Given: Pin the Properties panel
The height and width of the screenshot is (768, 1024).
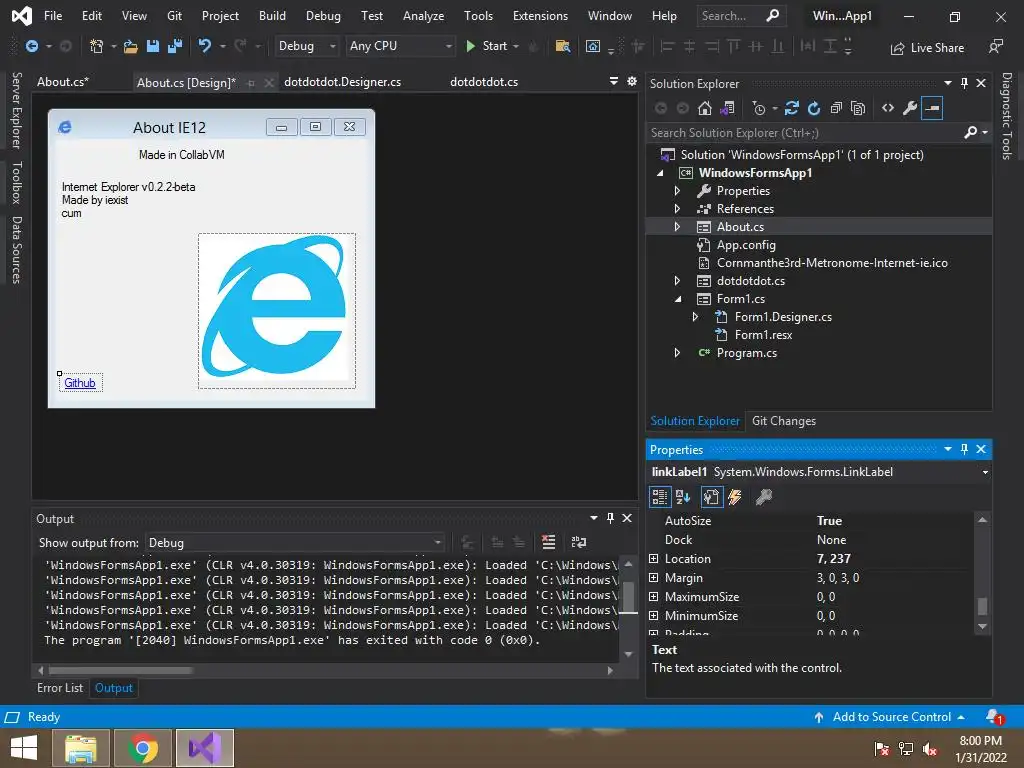Looking at the screenshot, I should (964, 449).
